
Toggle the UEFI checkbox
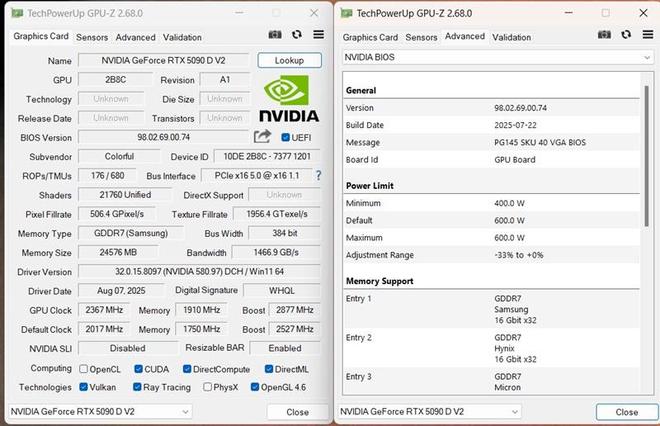tap(286, 138)
